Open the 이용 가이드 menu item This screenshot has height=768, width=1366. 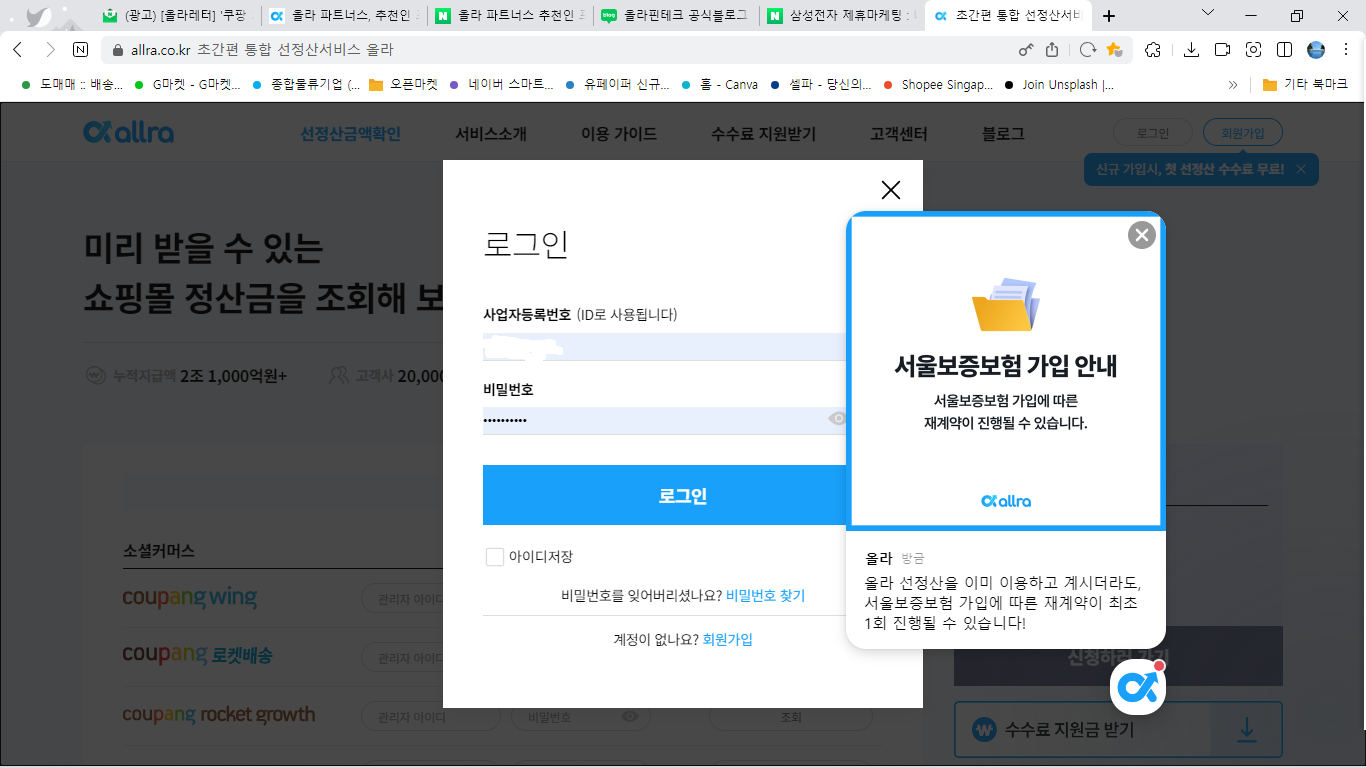619,134
